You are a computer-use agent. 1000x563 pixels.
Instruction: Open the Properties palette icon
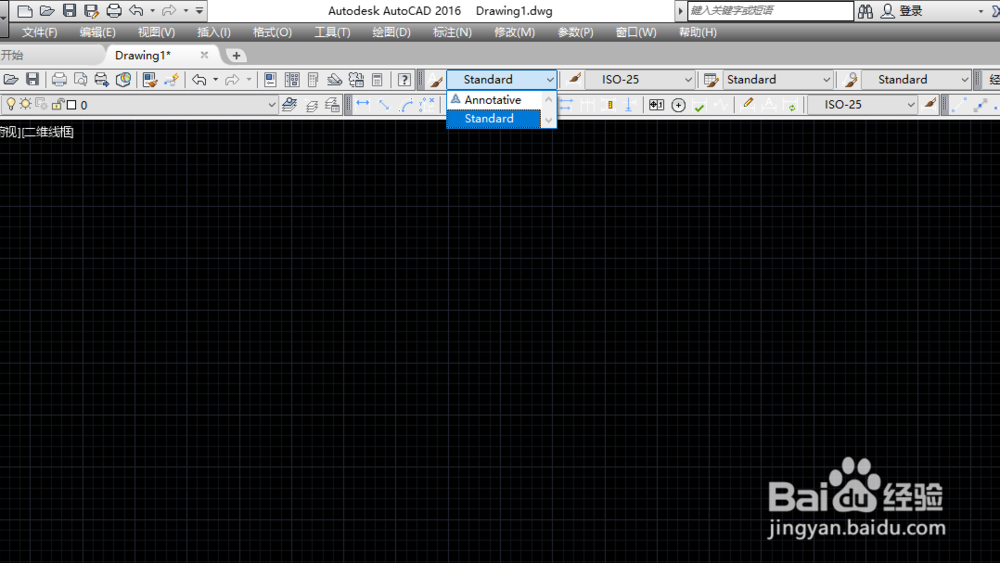tap(270, 80)
